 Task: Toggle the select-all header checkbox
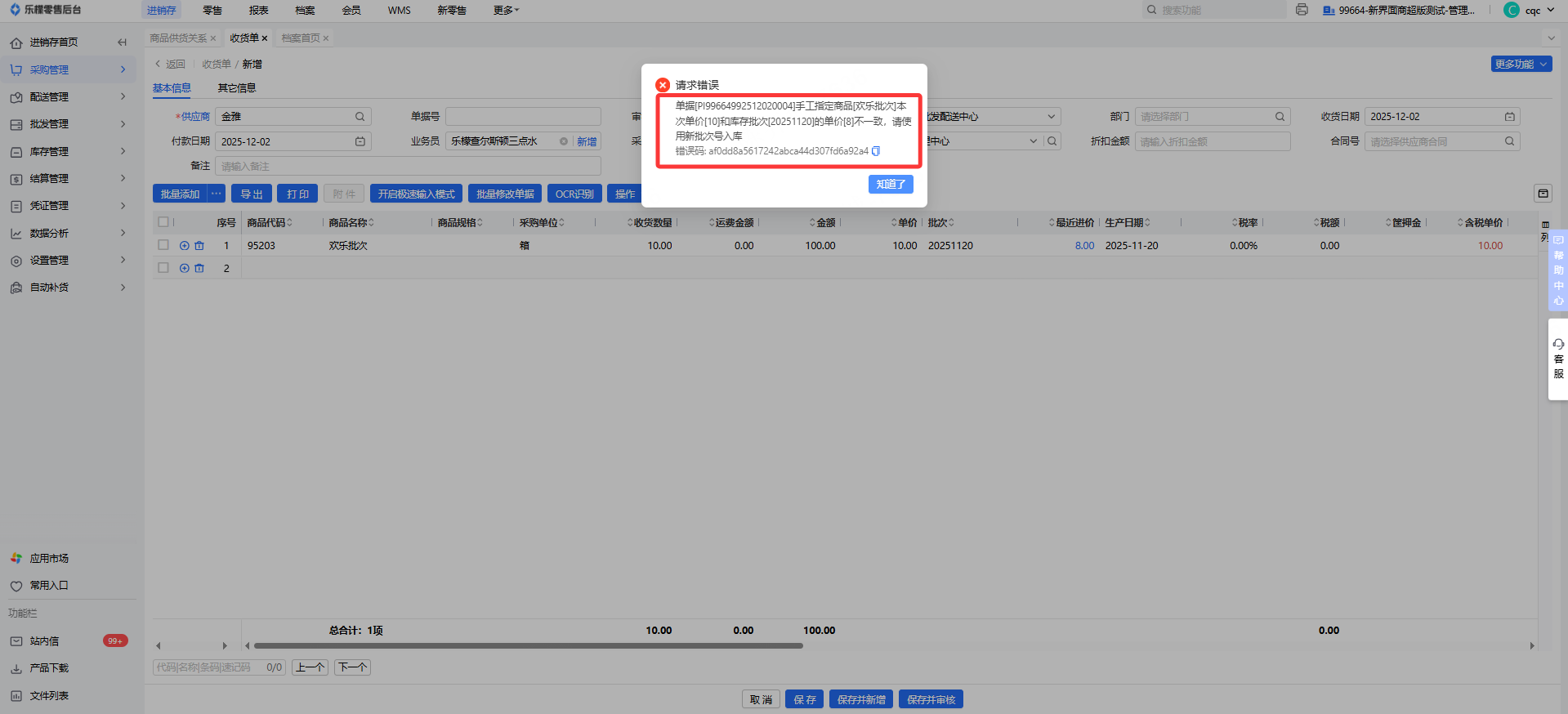click(163, 222)
